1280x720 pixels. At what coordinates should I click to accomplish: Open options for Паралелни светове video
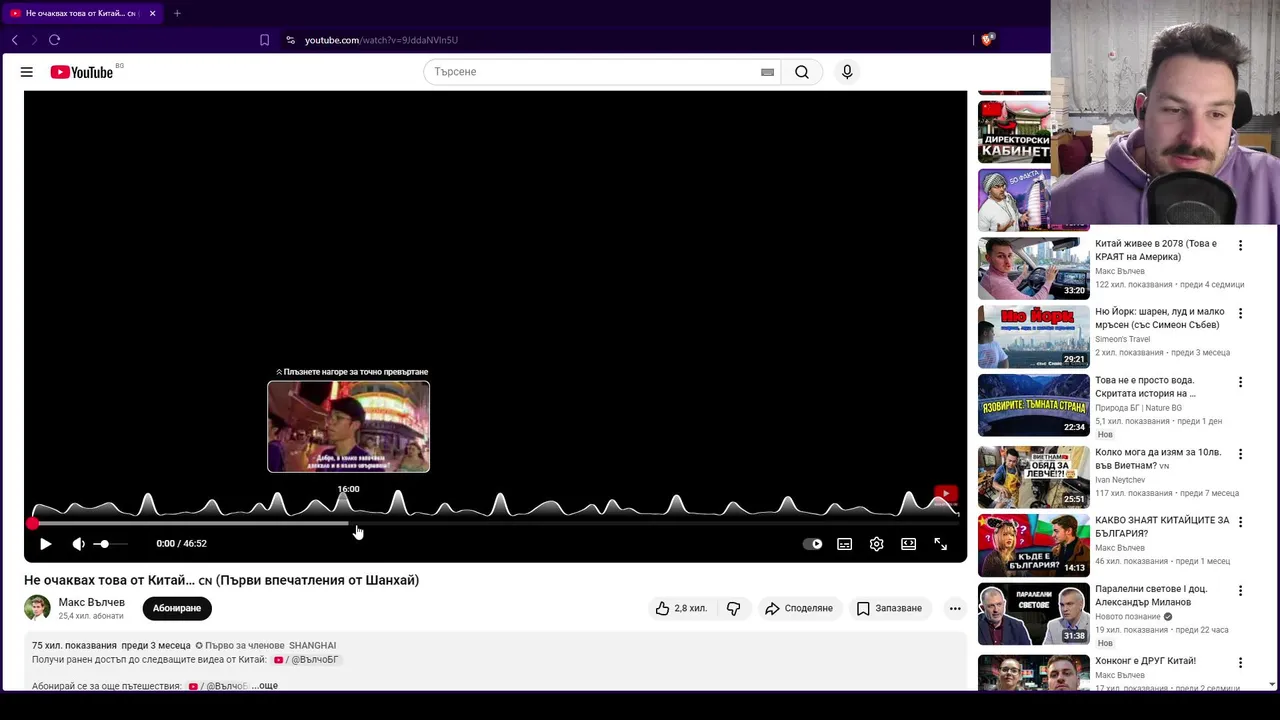click(x=1240, y=591)
